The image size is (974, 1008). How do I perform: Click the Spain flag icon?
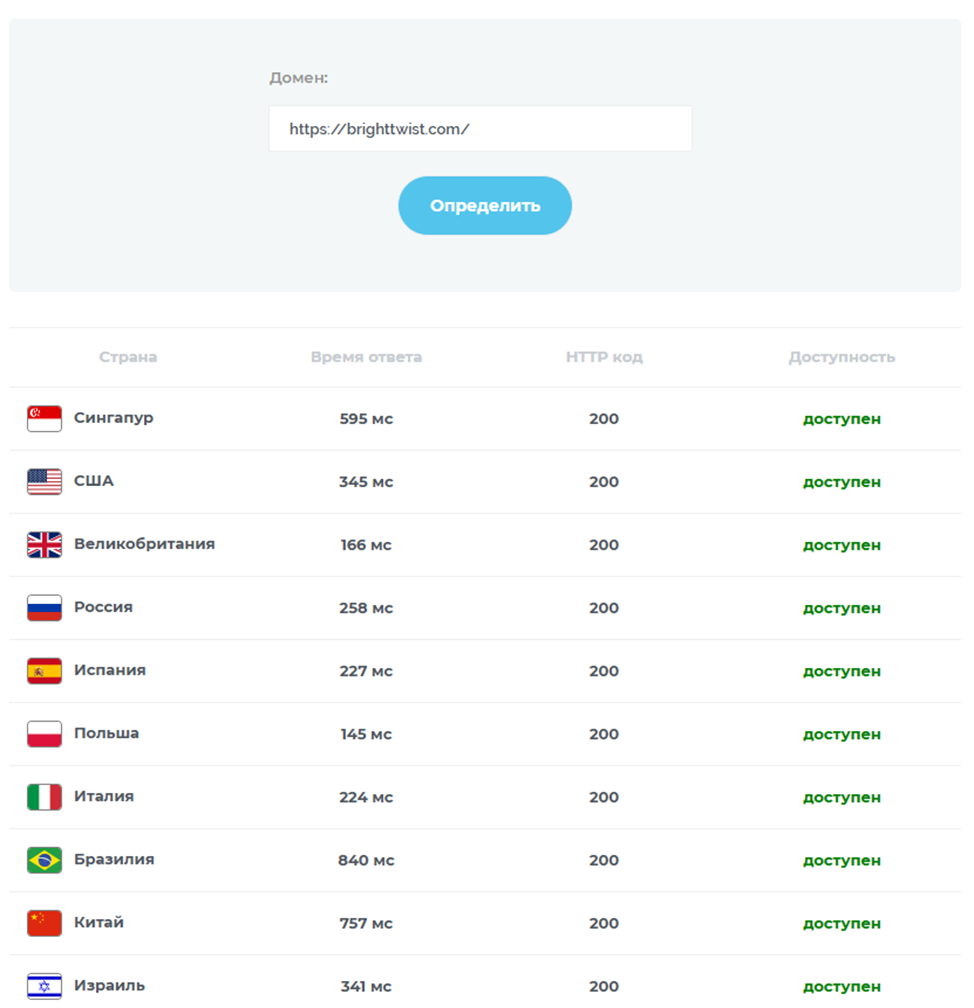44,671
